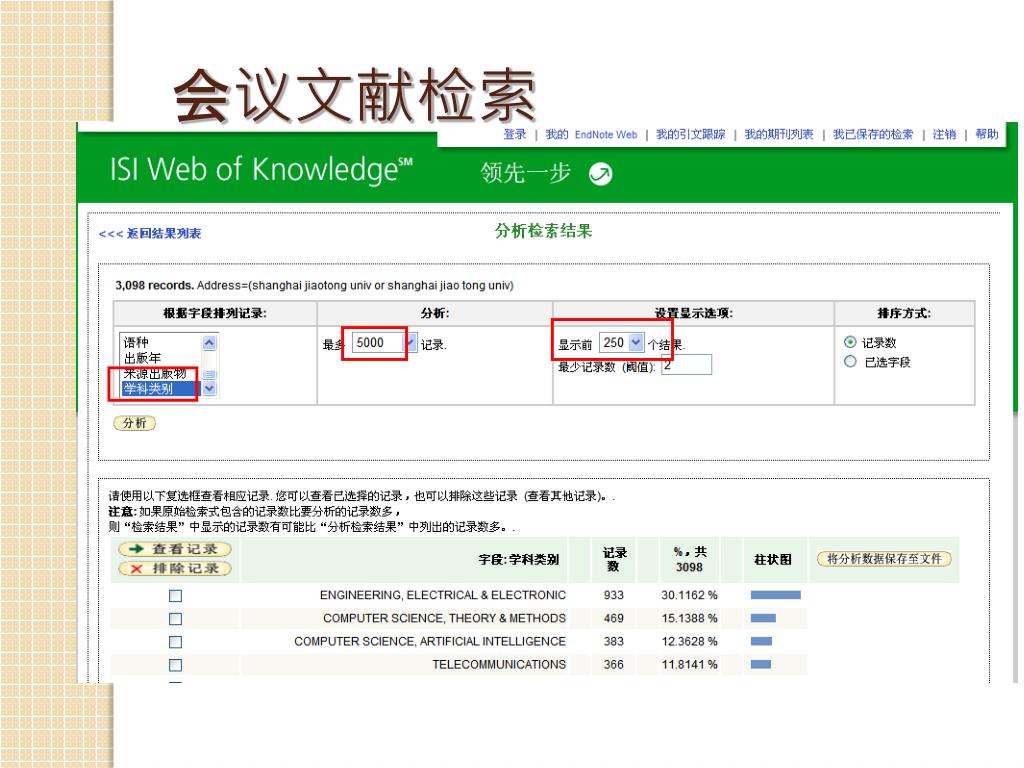Check COMPUTER SCIENCE, THEORY & METHODS checkbox
The height and width of the screenshot is (768, 1024).
coord(175,618)
